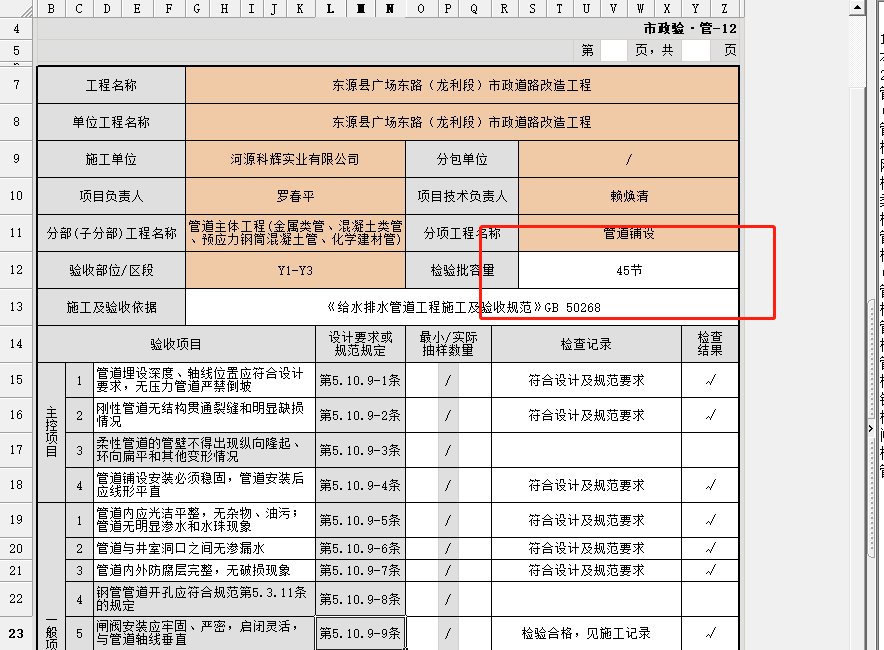This screenshot has height=650, width=884.
Task: Select the 验收部位/区段 label cell
Action: pyautogui.click(x=111, y=270)
